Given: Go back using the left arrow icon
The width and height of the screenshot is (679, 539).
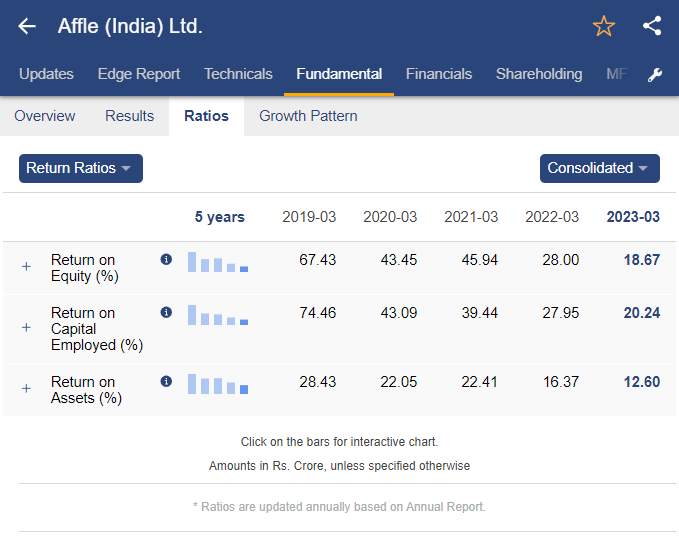Looking at the screenshot, I should tap(27, 26).
